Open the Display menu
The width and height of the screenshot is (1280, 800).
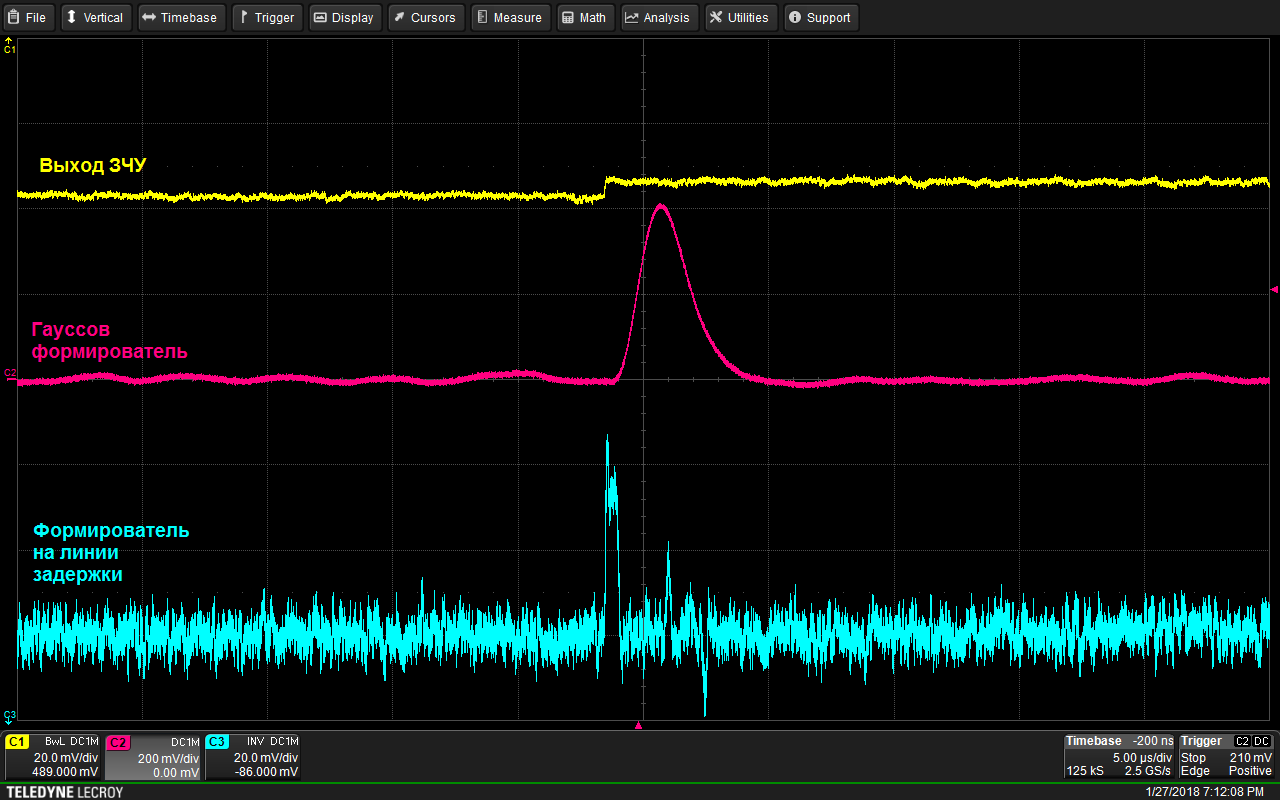tap(343, 17)
